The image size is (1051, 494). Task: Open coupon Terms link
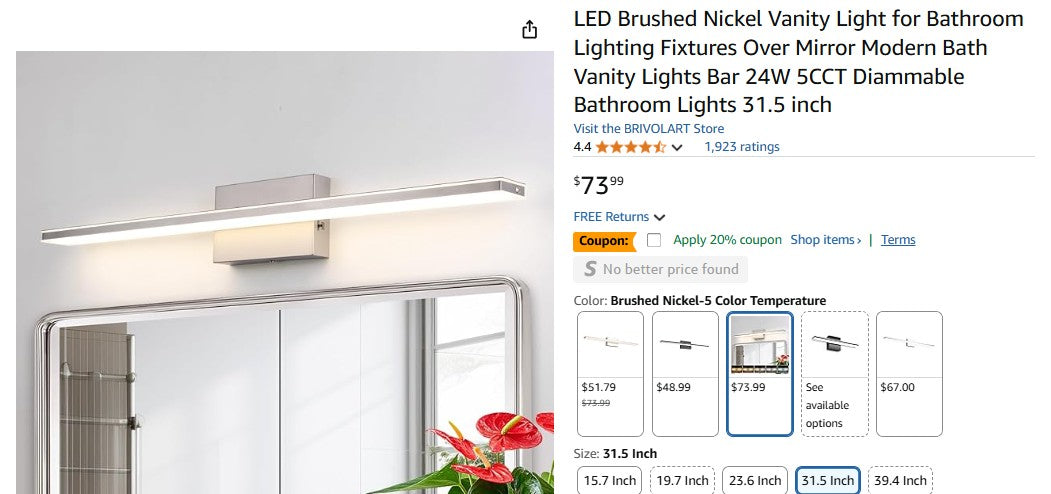(x=898, y=240)
